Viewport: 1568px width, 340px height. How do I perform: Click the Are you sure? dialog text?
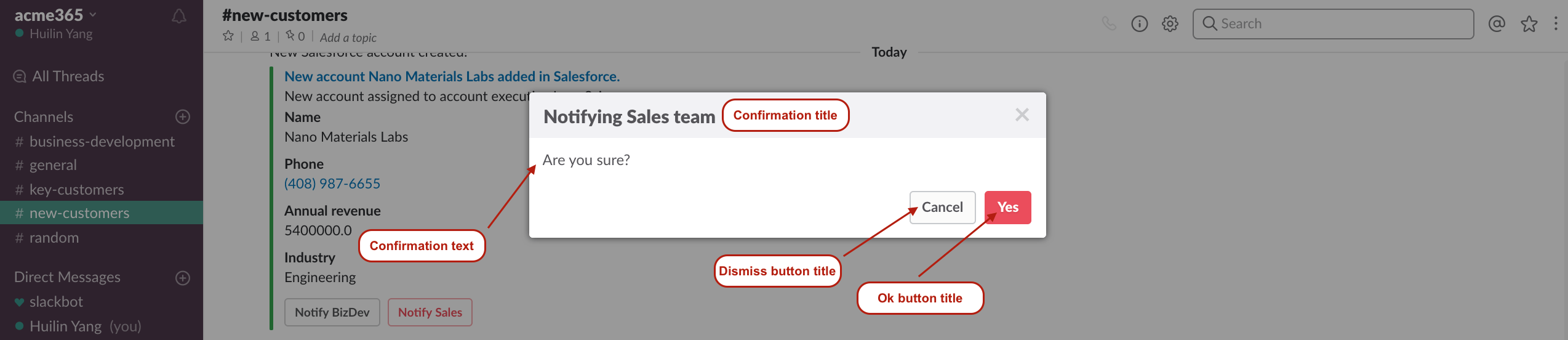pyautogui.click(x=586, y=160)
